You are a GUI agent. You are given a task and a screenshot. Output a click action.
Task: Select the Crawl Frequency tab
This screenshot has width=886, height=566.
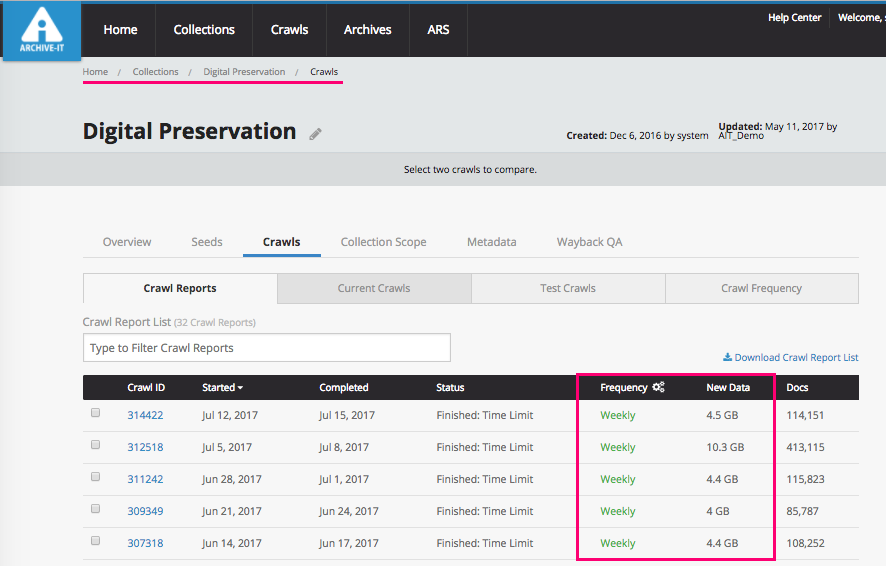click(x=761, y=288)
